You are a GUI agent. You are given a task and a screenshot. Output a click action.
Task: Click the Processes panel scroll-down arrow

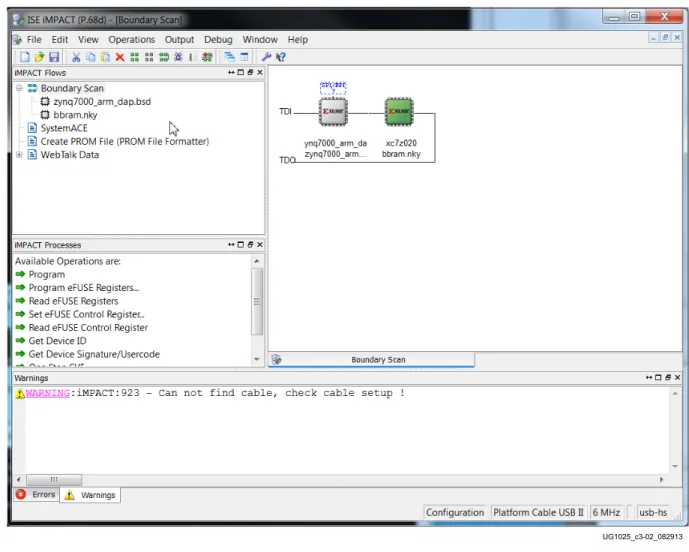click(x=257, y=359)
